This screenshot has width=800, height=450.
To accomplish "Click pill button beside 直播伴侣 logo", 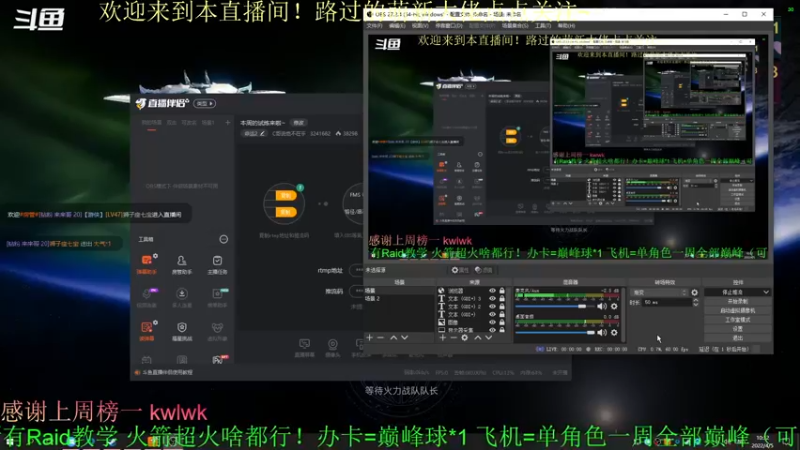I will pyautogui.click(x=205, y=104).
